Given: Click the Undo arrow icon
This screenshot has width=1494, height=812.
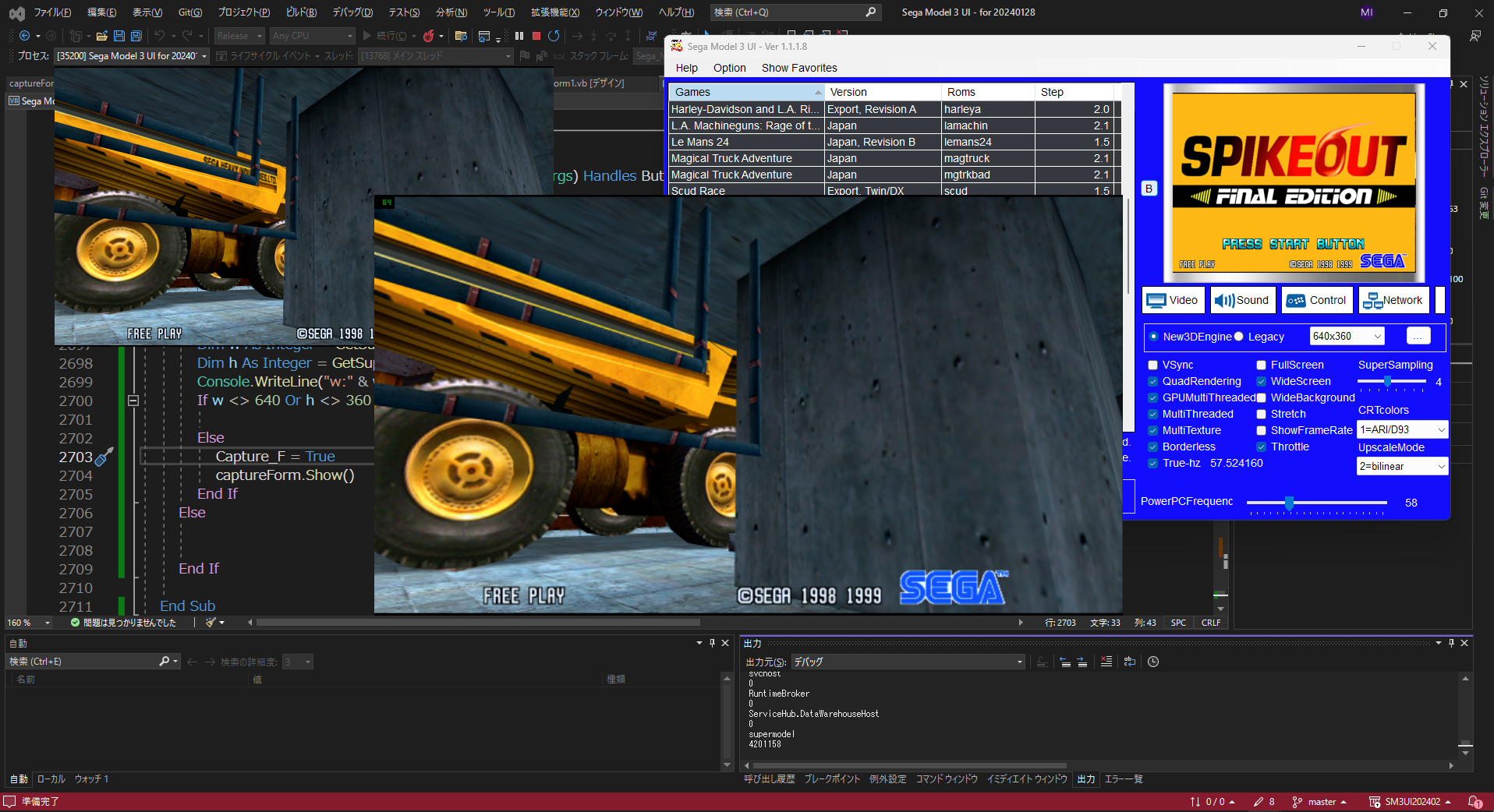Looking at the screenshot, I should click(x=160, y=36).
